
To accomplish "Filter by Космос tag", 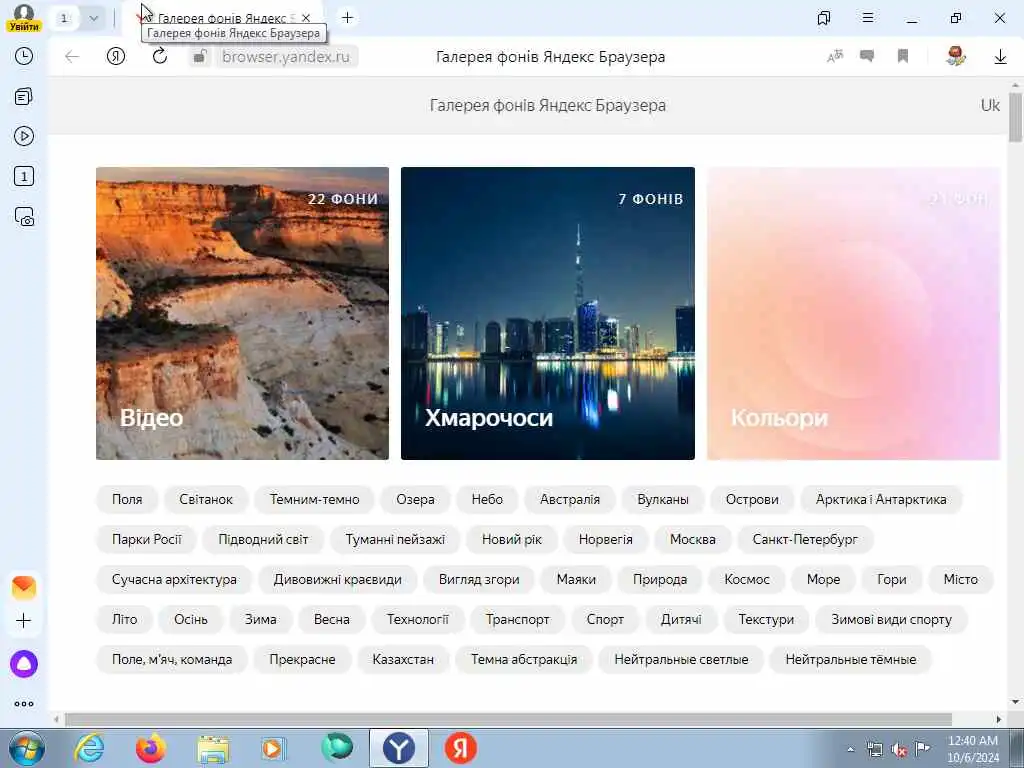I will point(747,579).
